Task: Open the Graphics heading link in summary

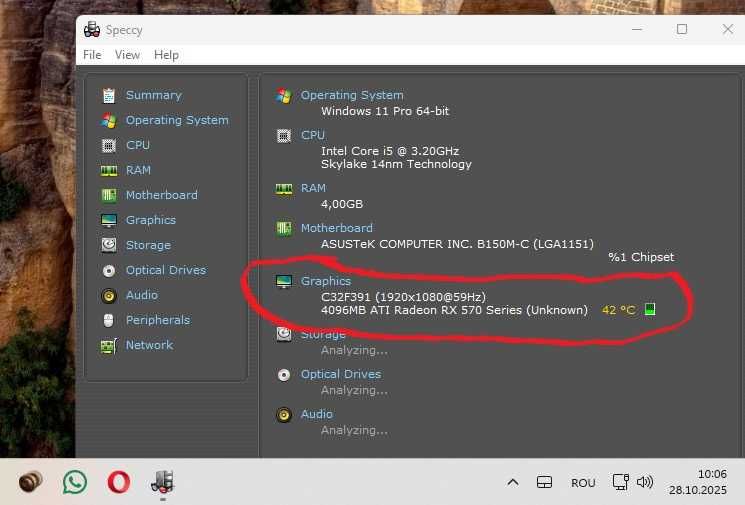Action: 326,281
